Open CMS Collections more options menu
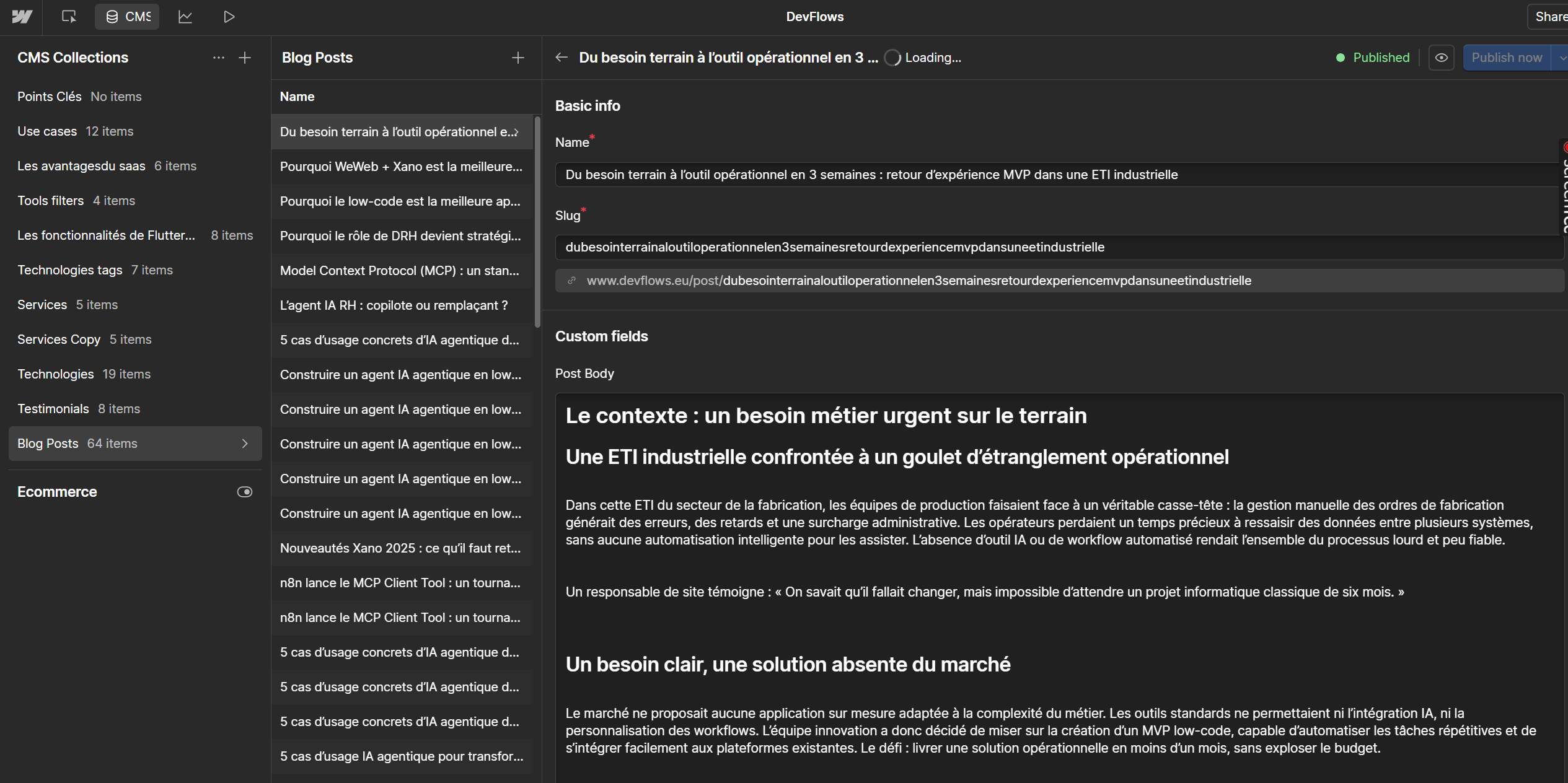 pos(218,58)
